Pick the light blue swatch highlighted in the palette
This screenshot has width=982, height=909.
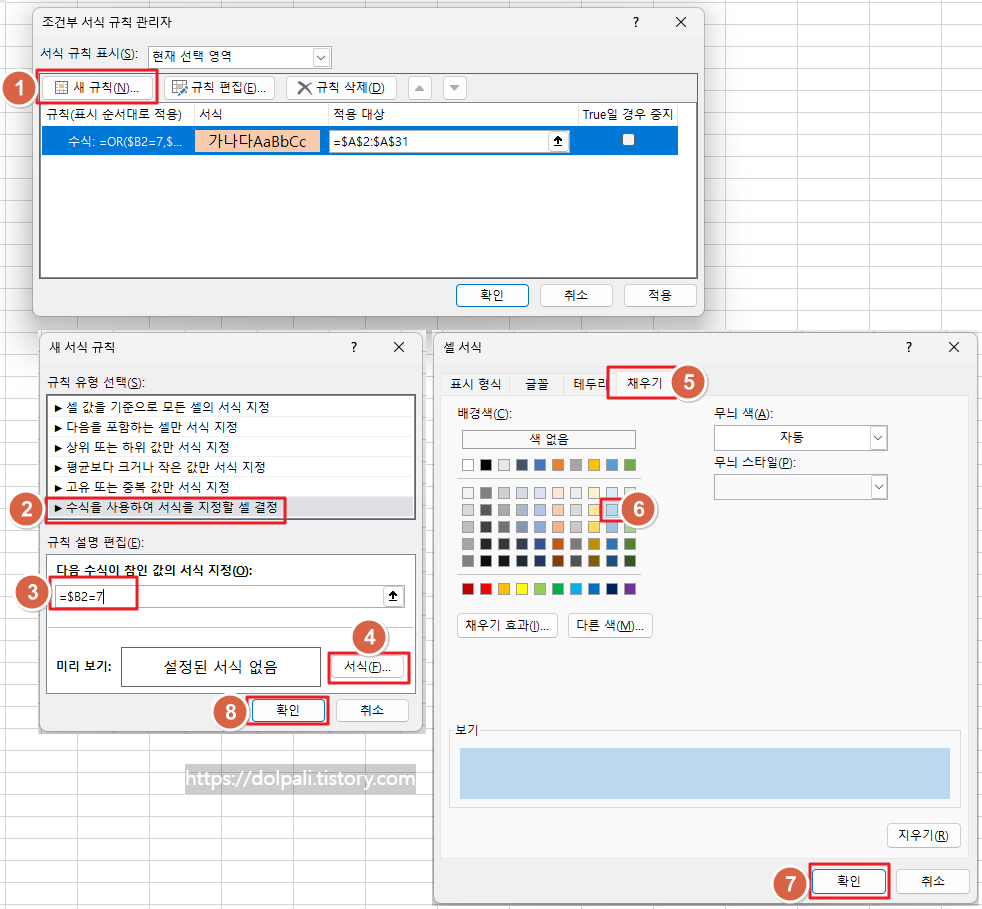pyautogui.click(x=612, y=510)
